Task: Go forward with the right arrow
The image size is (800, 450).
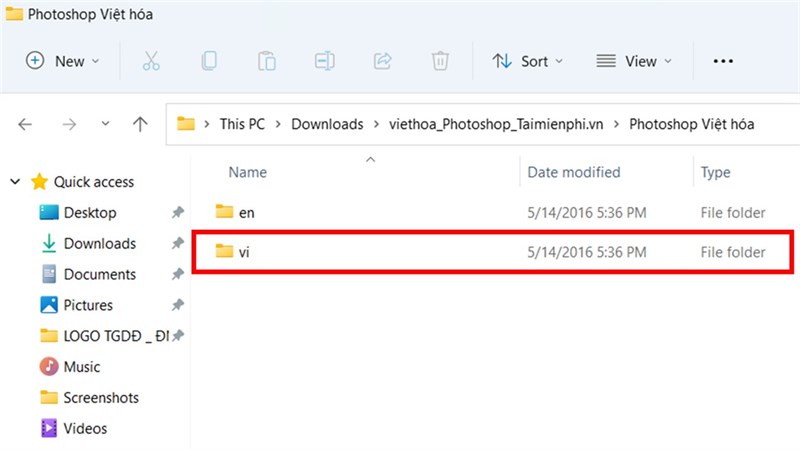Action: click(69, 124)
